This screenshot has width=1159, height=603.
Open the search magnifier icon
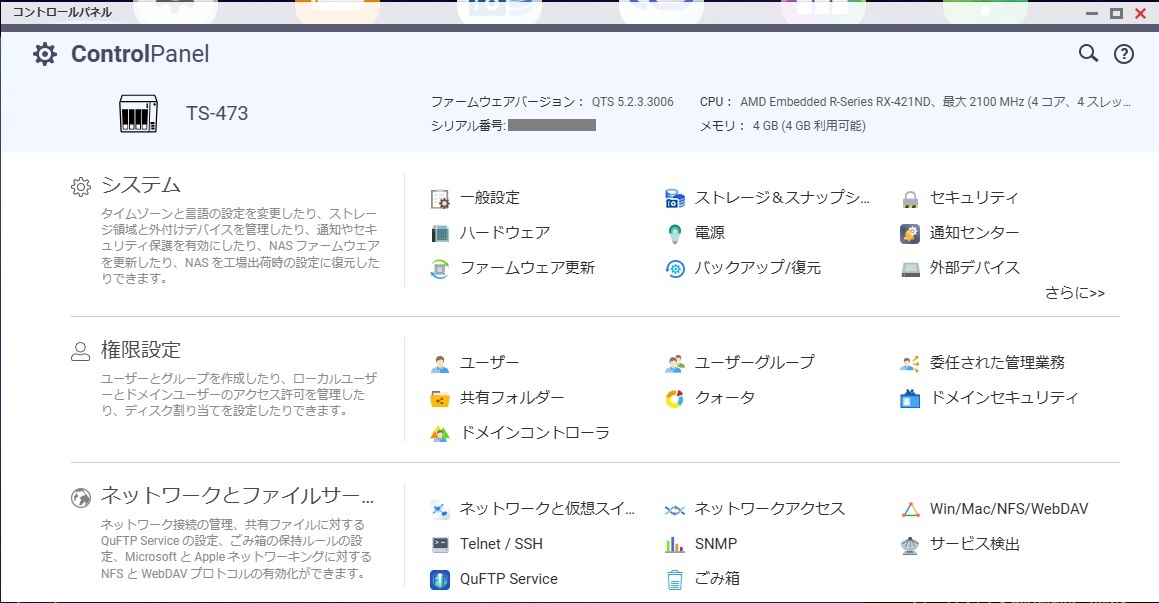click(1088, 53)
